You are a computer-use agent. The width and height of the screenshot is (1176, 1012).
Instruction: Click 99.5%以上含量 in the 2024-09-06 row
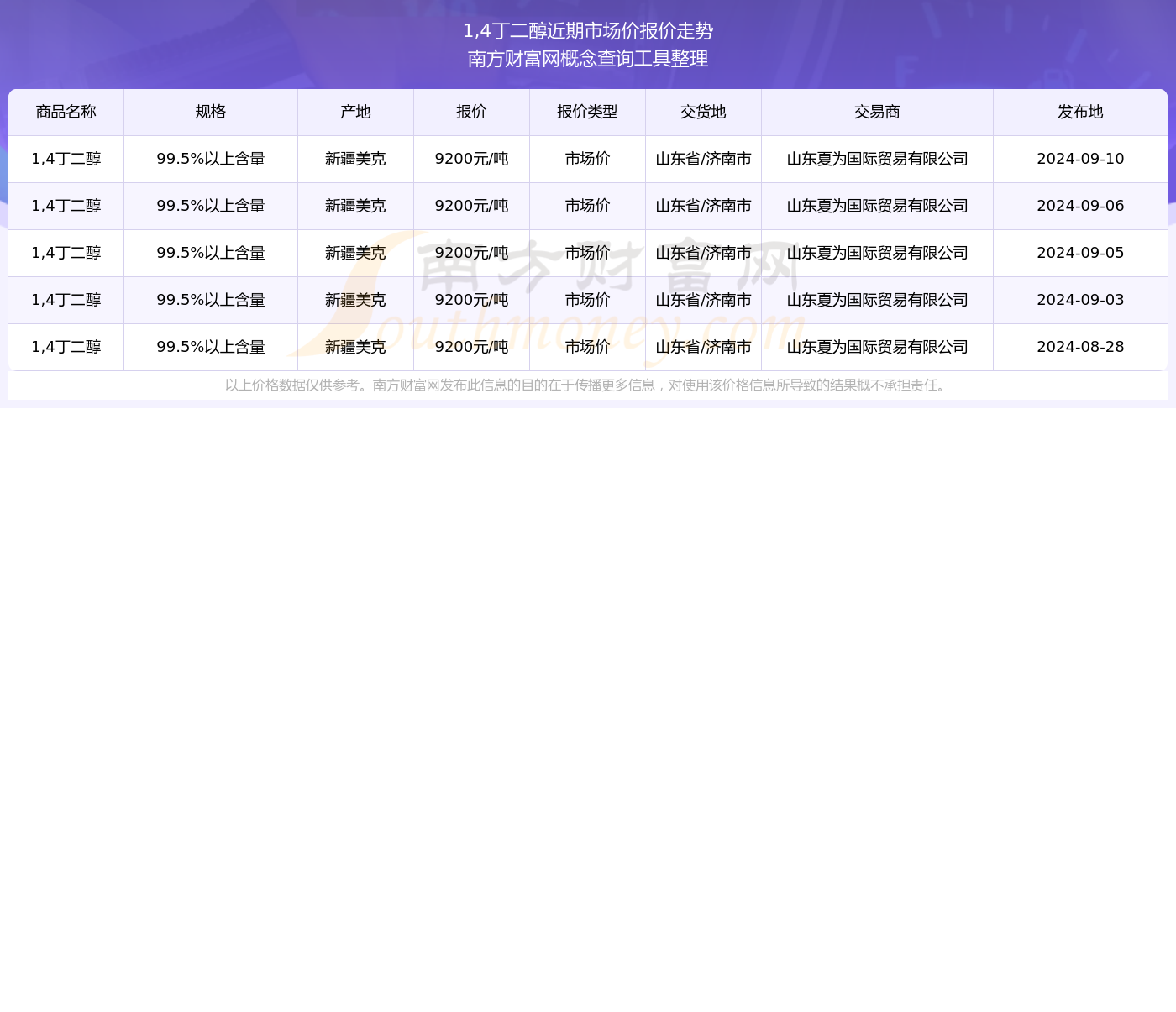click(211, 206)
